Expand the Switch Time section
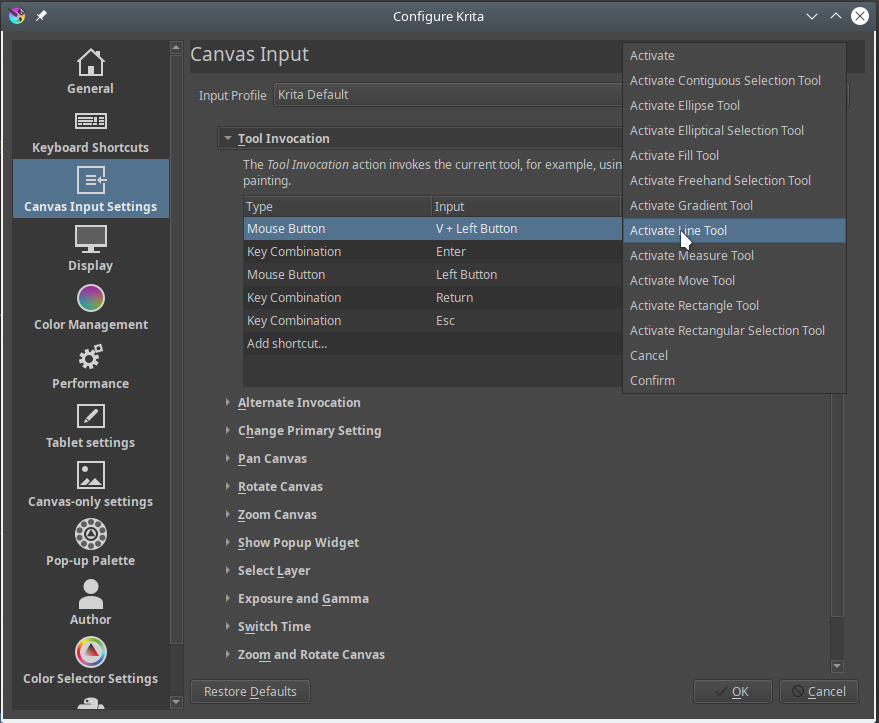The height and width of the screenshot is (723, 879). tap(228, 626)
